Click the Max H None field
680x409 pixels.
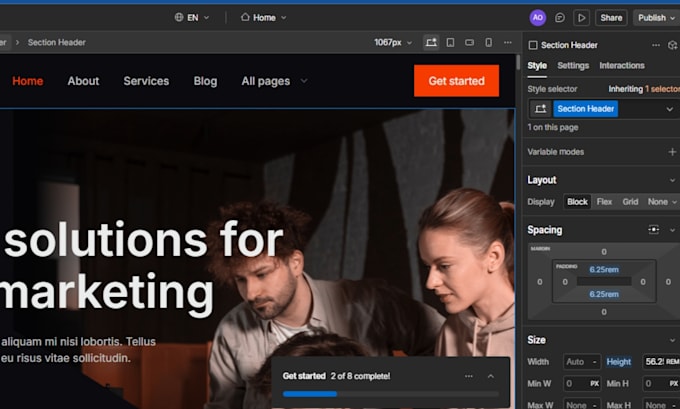[x=660, y=405]
